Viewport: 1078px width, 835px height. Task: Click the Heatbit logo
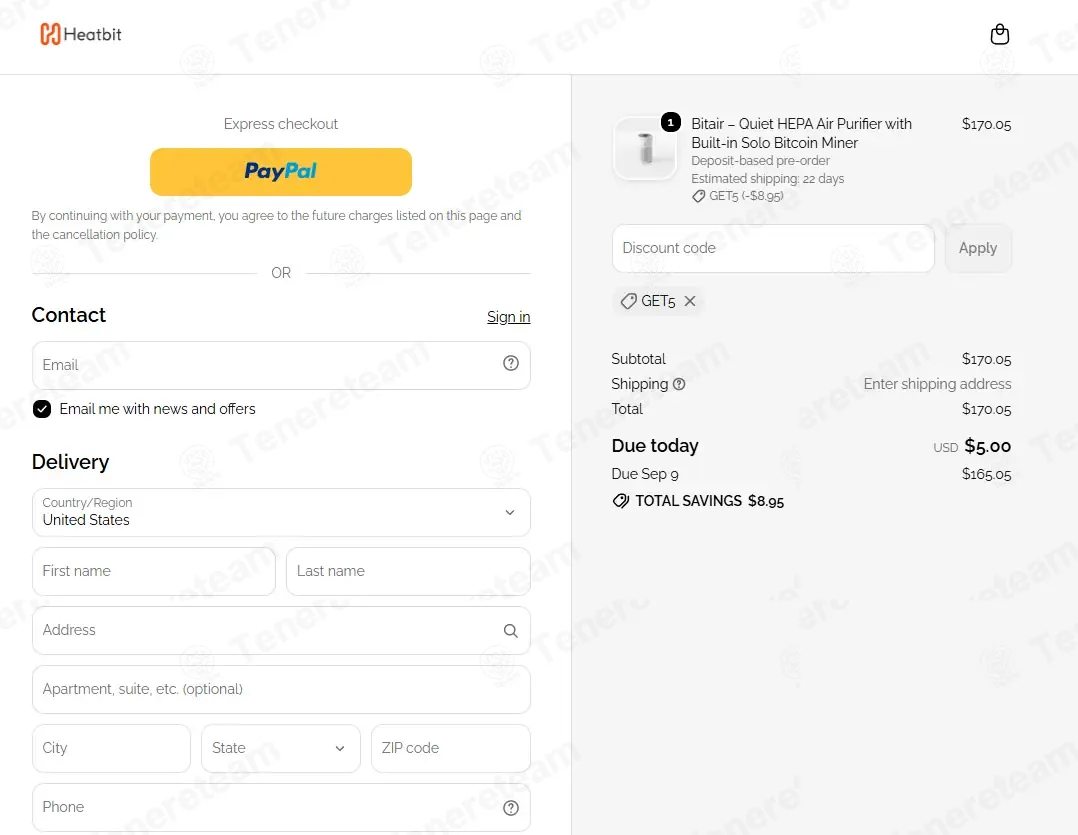[x=80, y=34]
